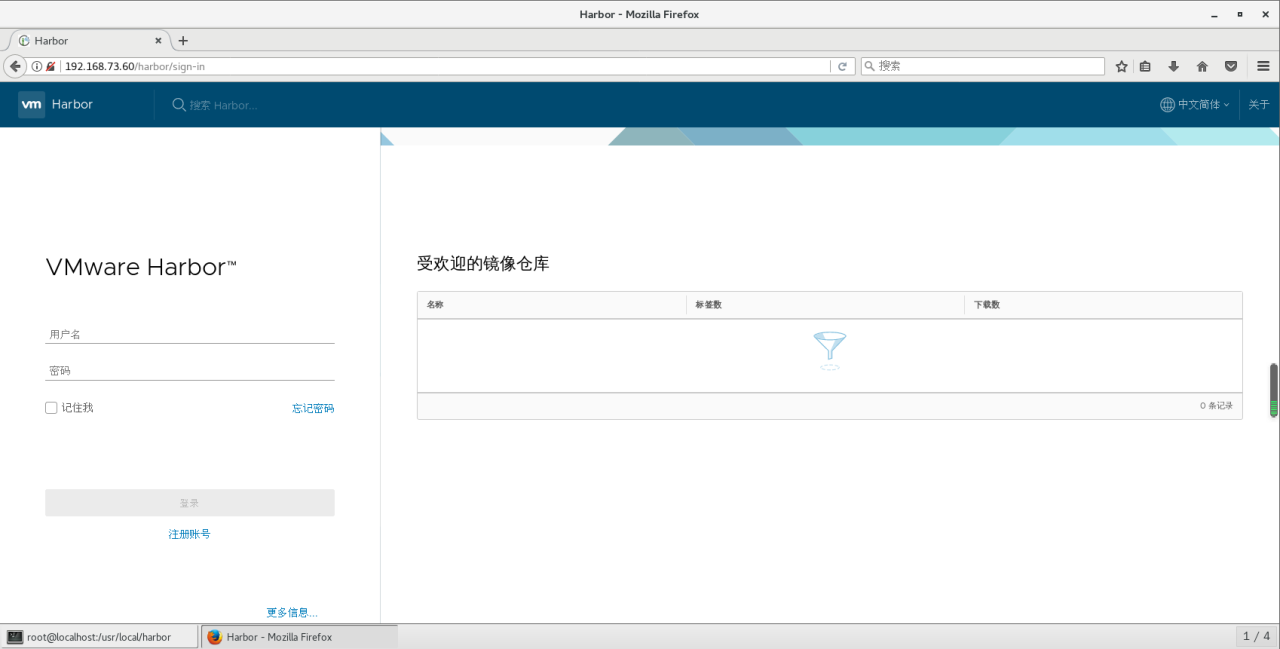
Task: Click the globe icon next to 中文简体
Action: 1166,104
